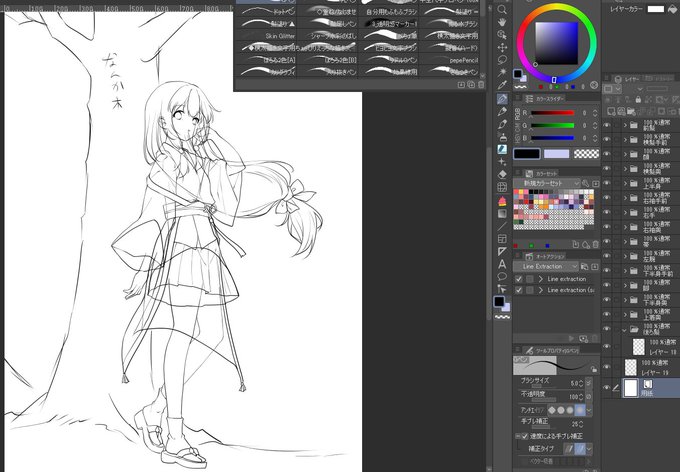Select the Operation object tool
680x472 pixels.
pyautogui.click(x=502, y=35)
